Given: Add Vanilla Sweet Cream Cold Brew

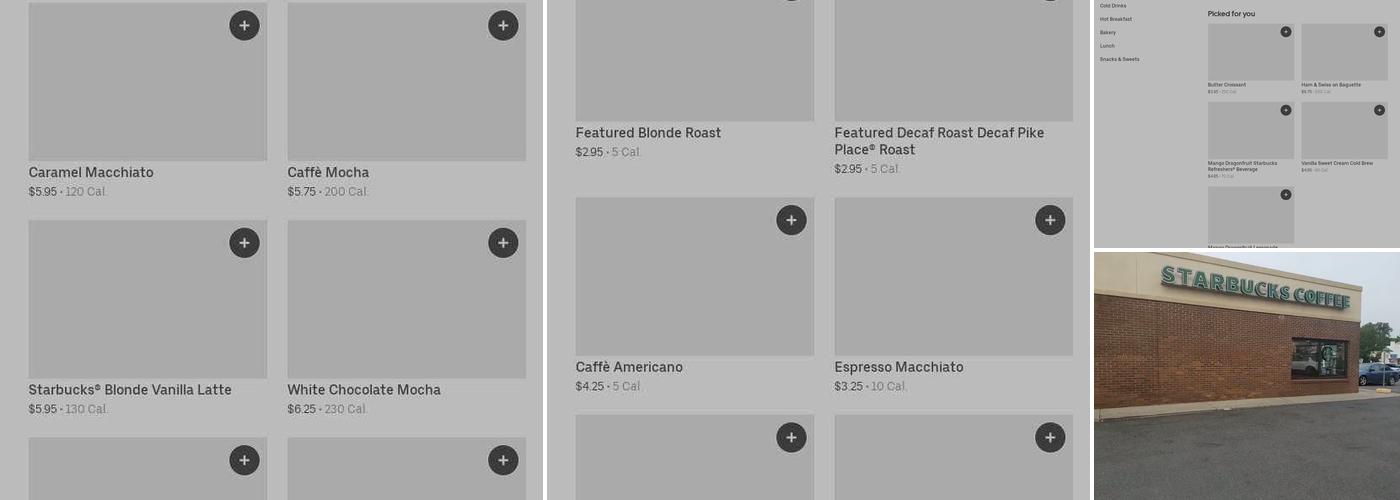Looking at the screenshot, I should coord(1379,110).
